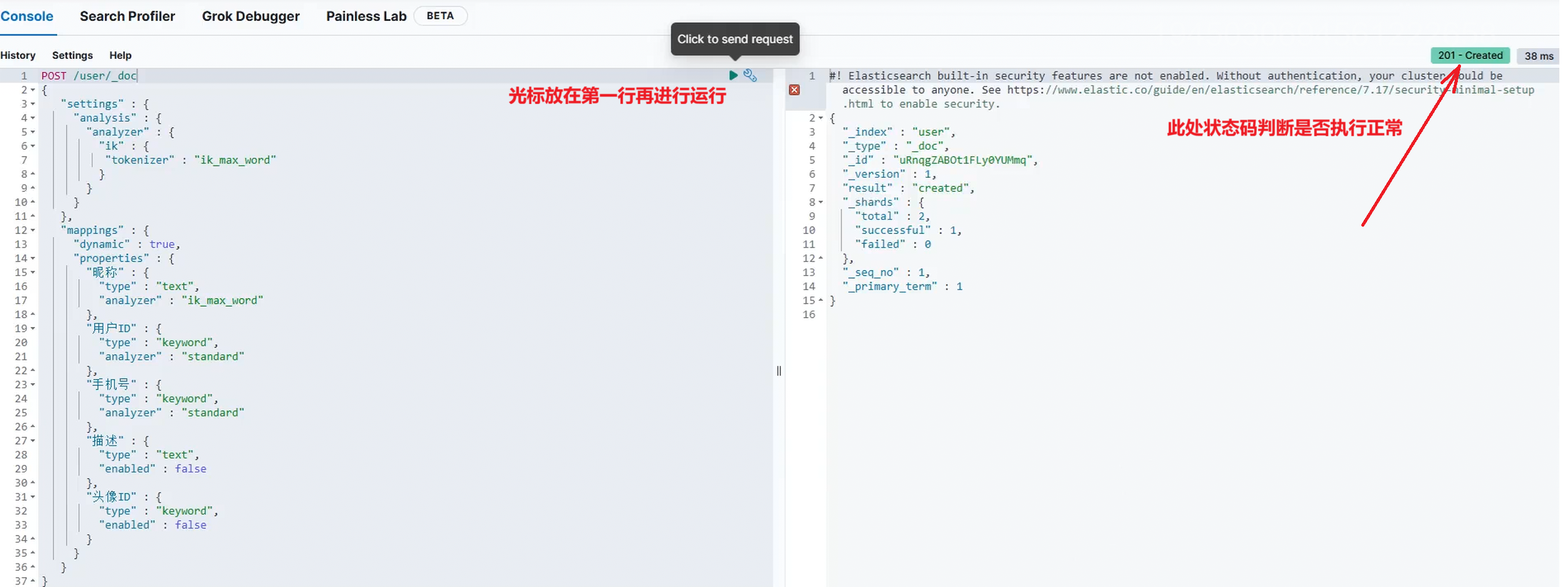Viewport: 1568px width, 587px height.
Task: Open the History menu
Action: [18, 55]
